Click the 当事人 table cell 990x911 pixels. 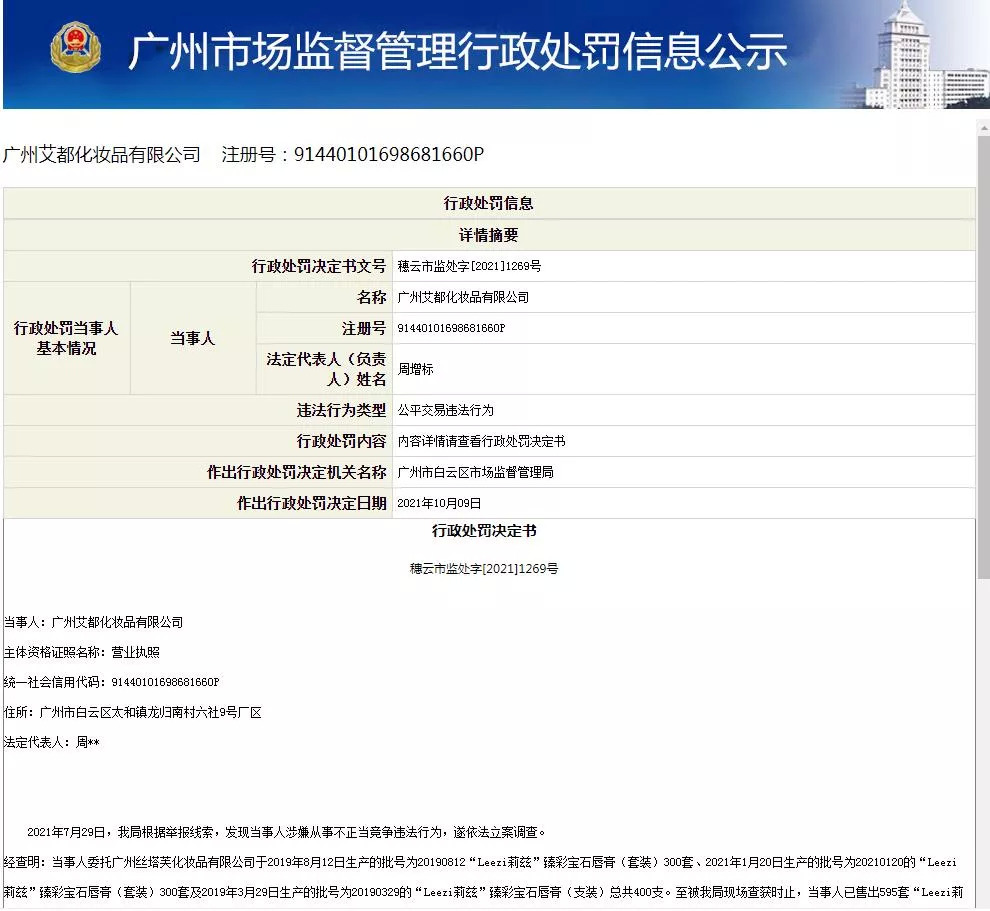(193, 338)
